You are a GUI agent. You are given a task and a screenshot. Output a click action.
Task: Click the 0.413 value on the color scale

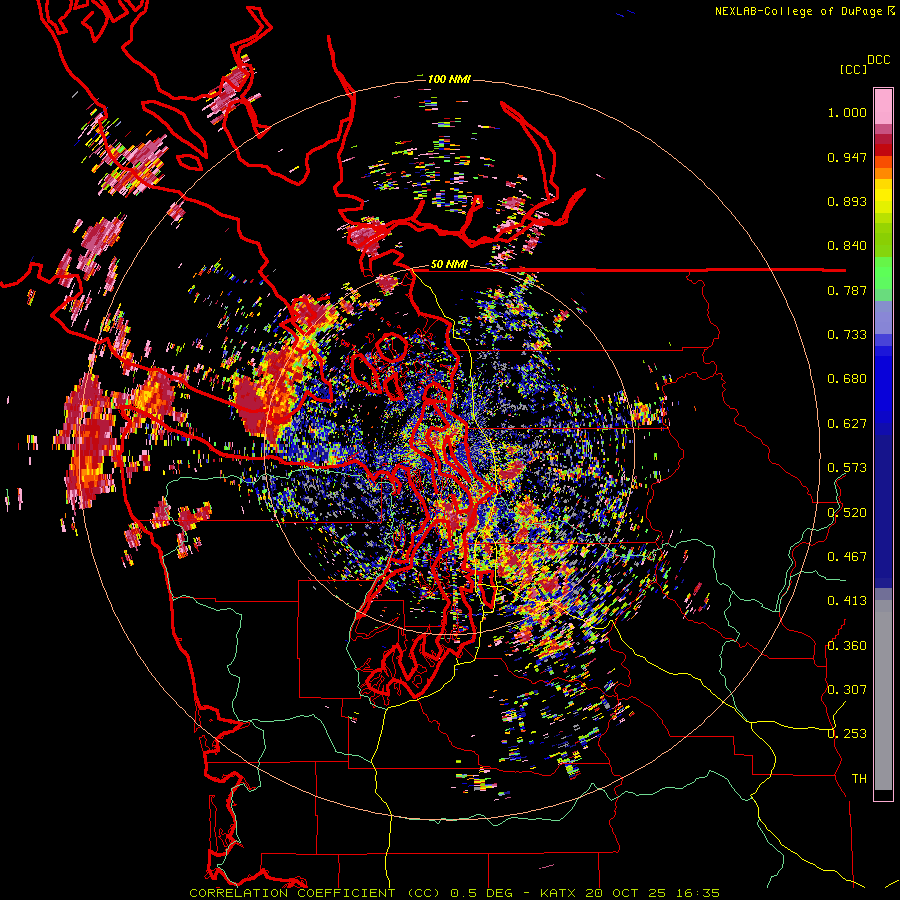pos(847,601)
